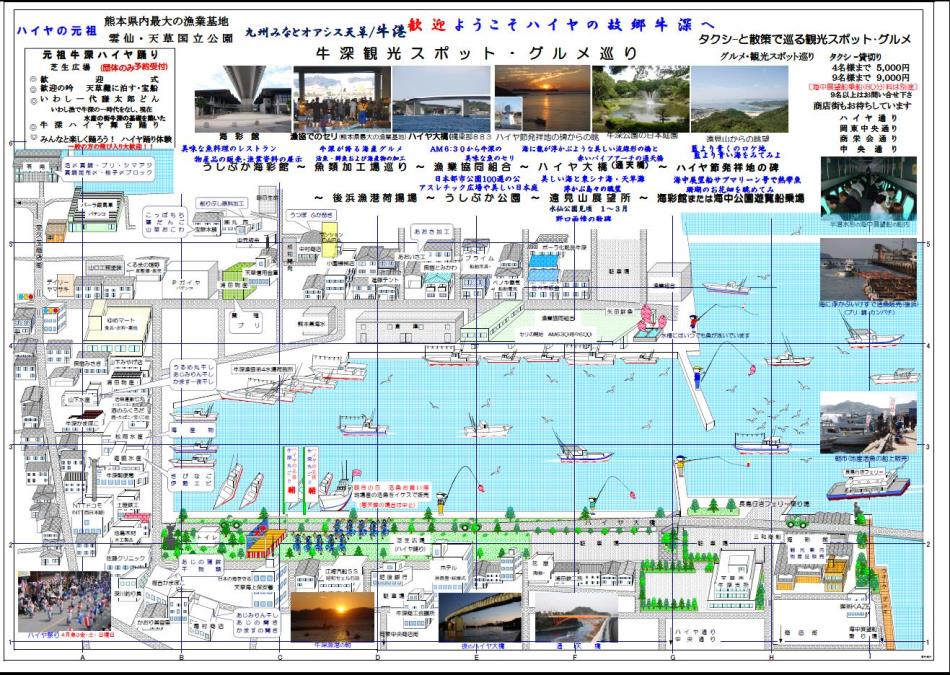Click the green car on ハイヤ大橋 road
950x675 pixels.
pyautogui.click(x=797, y=521)
